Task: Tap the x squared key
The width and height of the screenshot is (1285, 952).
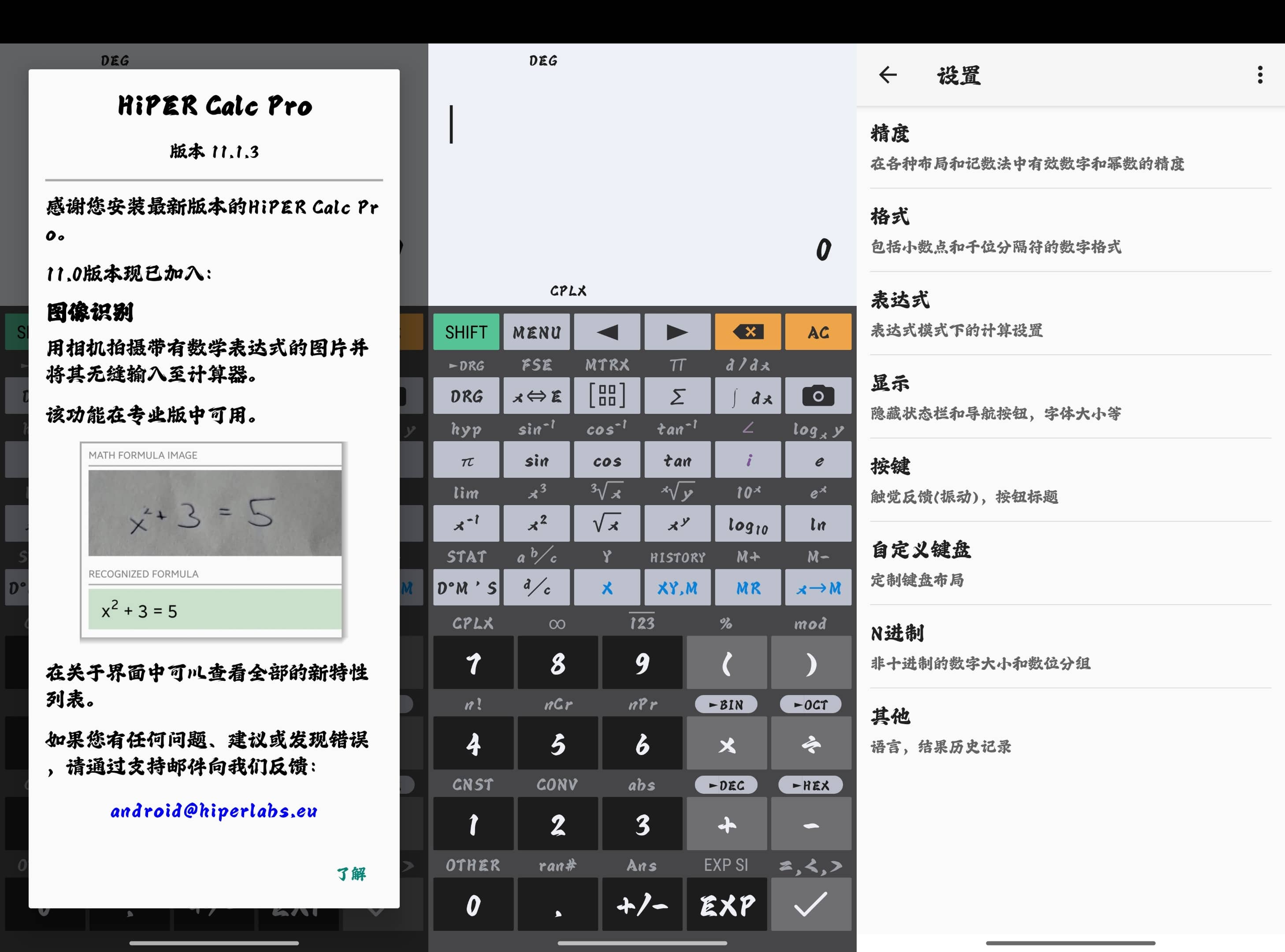Action: tap(536, 524)
